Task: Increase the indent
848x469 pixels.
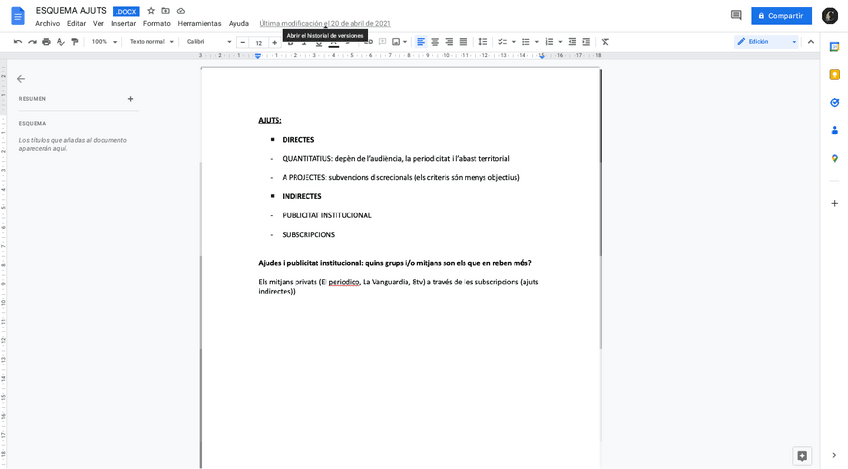Action: (586, 42)
